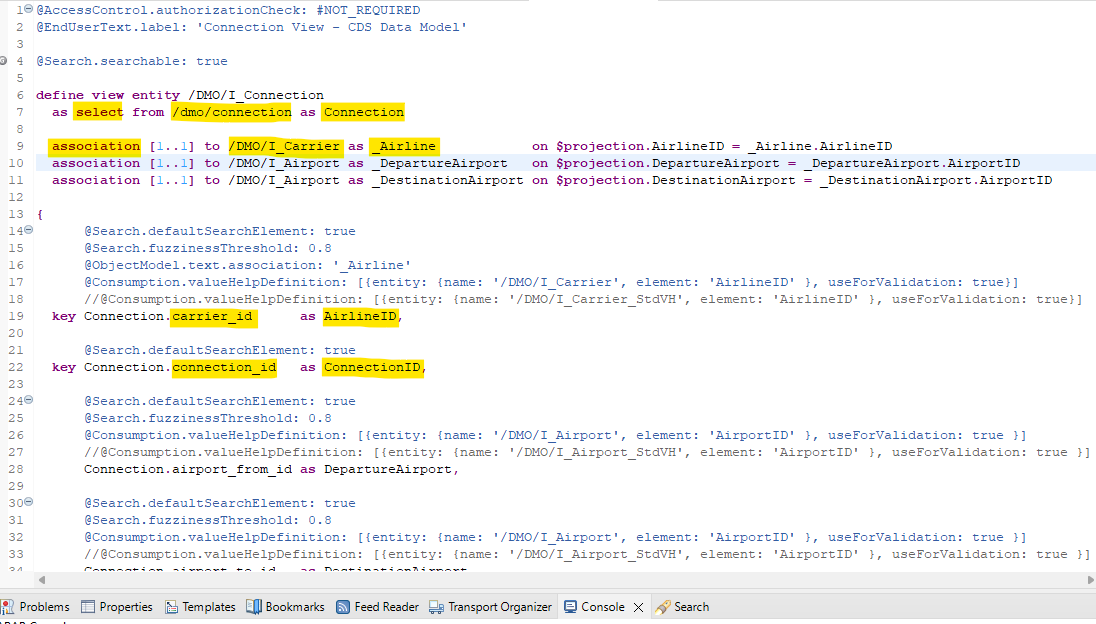Click 'association' keyword on line 10
This screenshot has width=1096, height=624.
click(x=96, y=164)
